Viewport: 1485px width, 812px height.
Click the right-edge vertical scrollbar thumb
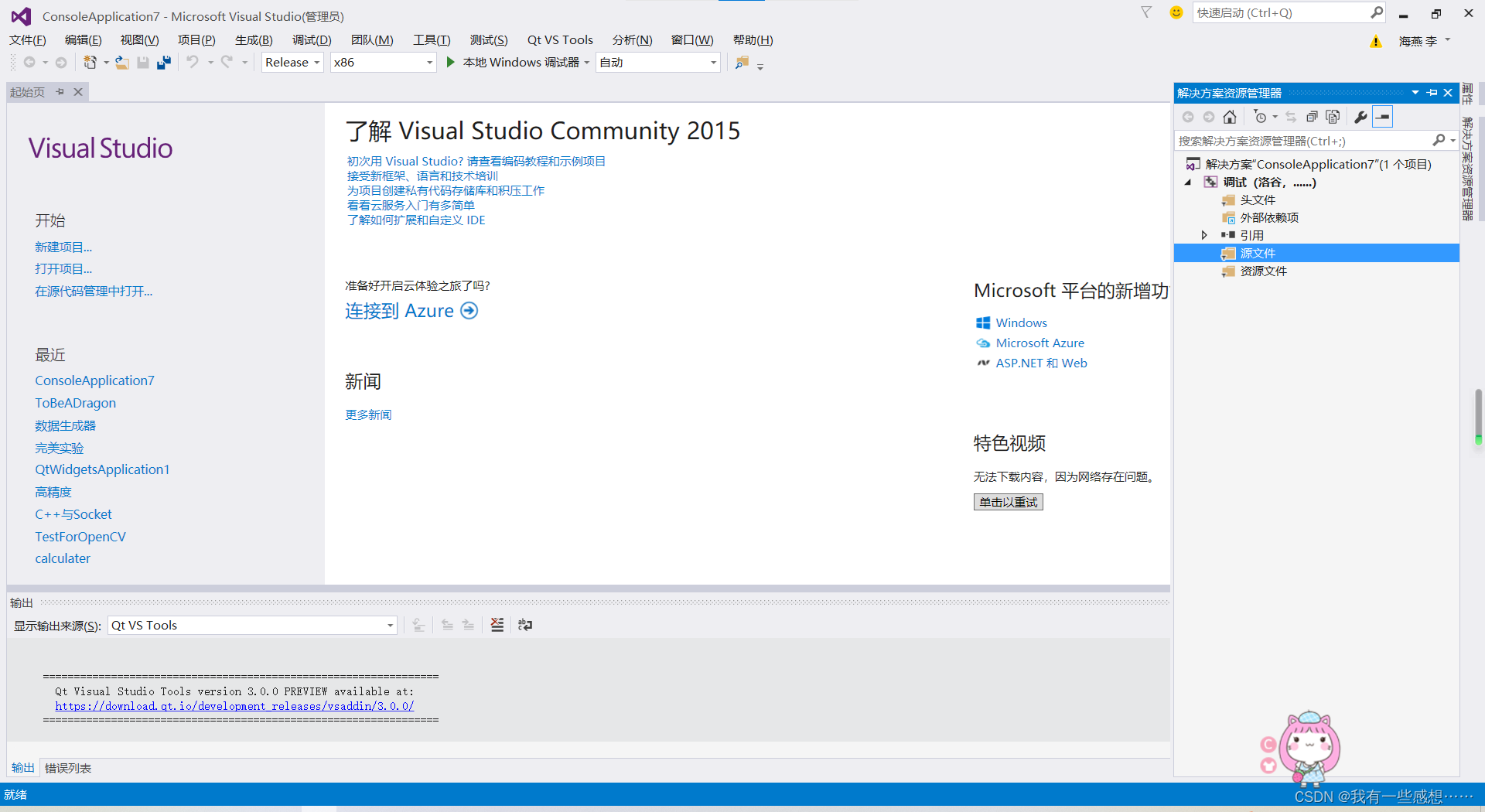point(1478,416)
